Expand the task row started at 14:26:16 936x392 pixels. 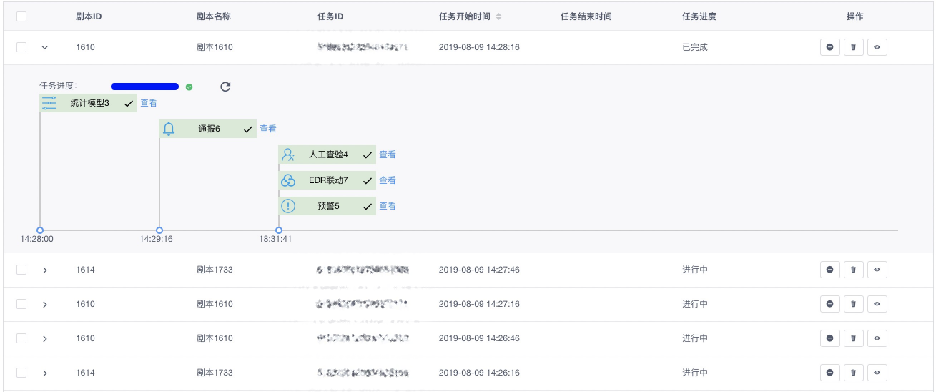(45, 373)
